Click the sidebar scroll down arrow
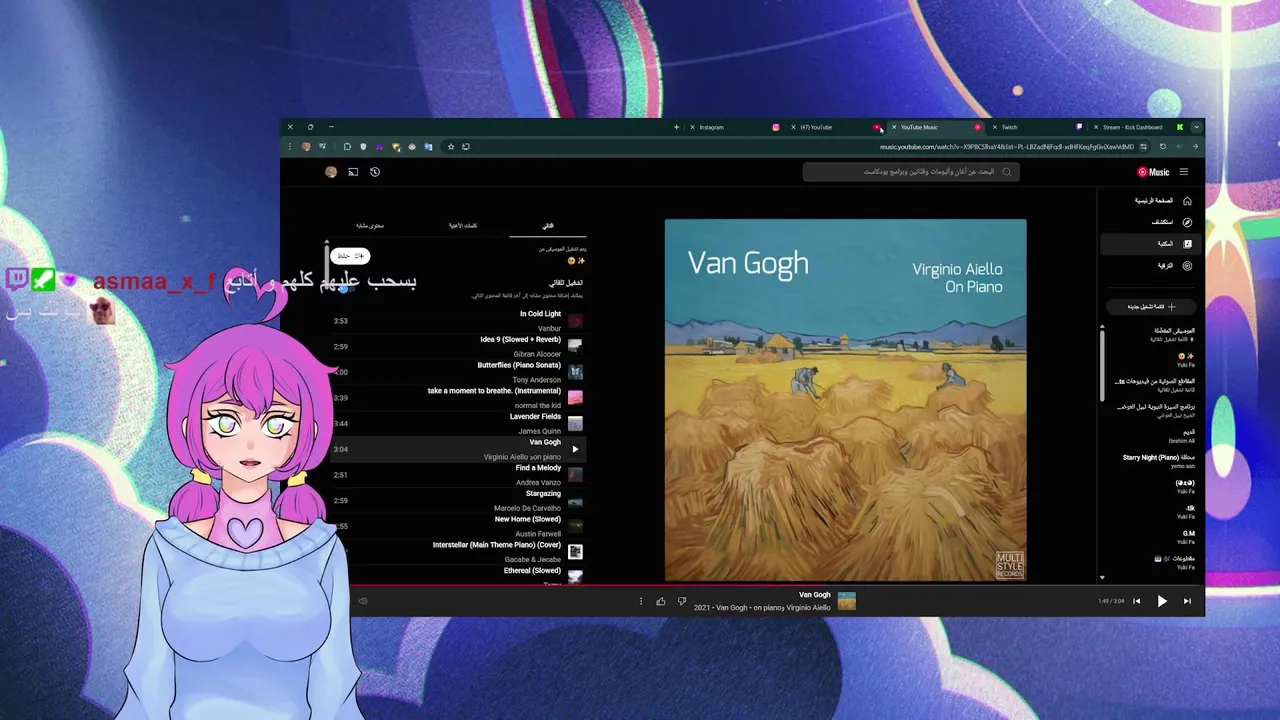This screenshot has height=720, width=1280. [1102, 578]
